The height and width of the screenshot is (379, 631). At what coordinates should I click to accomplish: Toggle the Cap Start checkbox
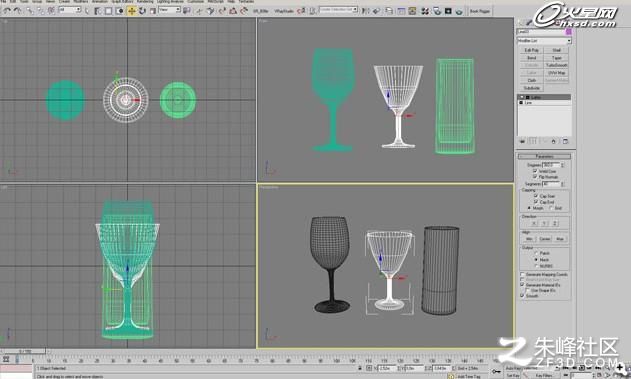click(x=536, y=196)
